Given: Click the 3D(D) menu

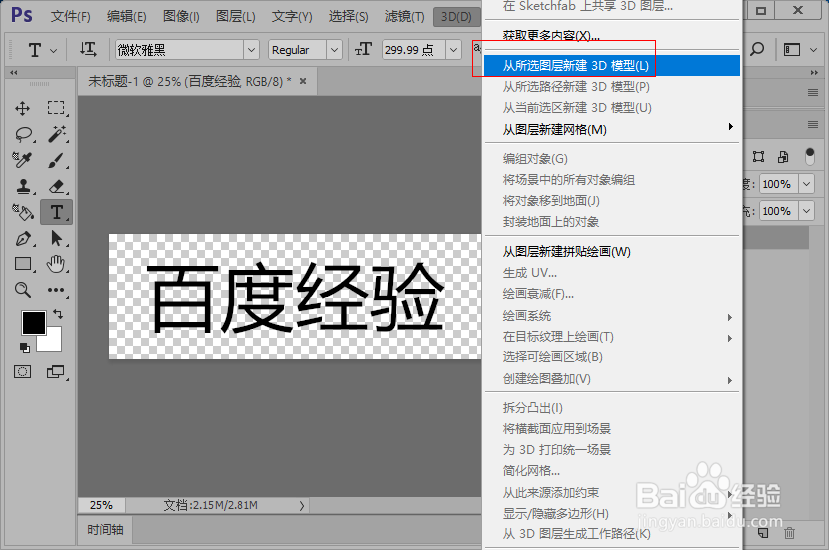Looking at the screenshot, I should pos(456,17).
